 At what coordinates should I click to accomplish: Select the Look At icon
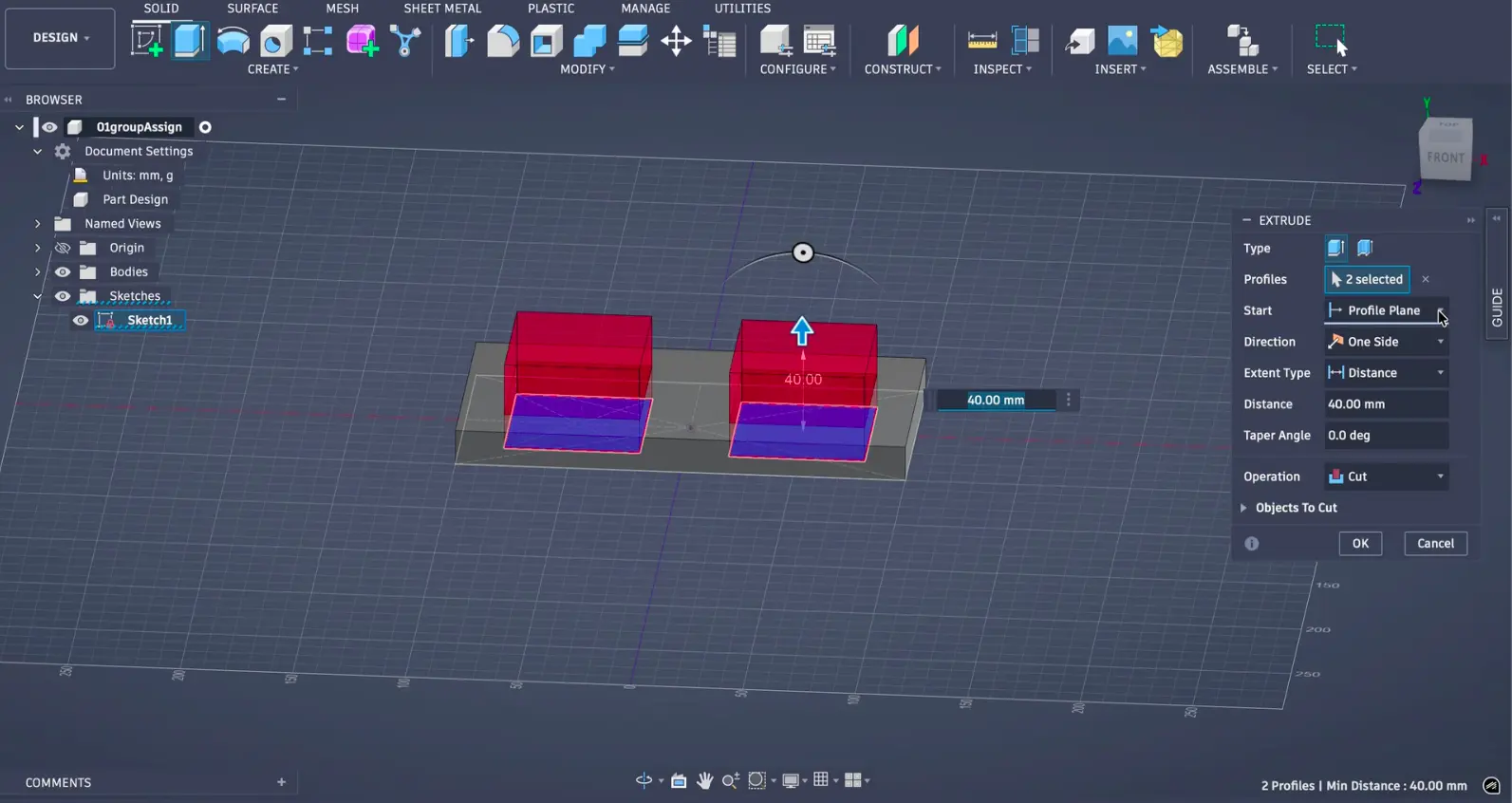click(679, 780)
